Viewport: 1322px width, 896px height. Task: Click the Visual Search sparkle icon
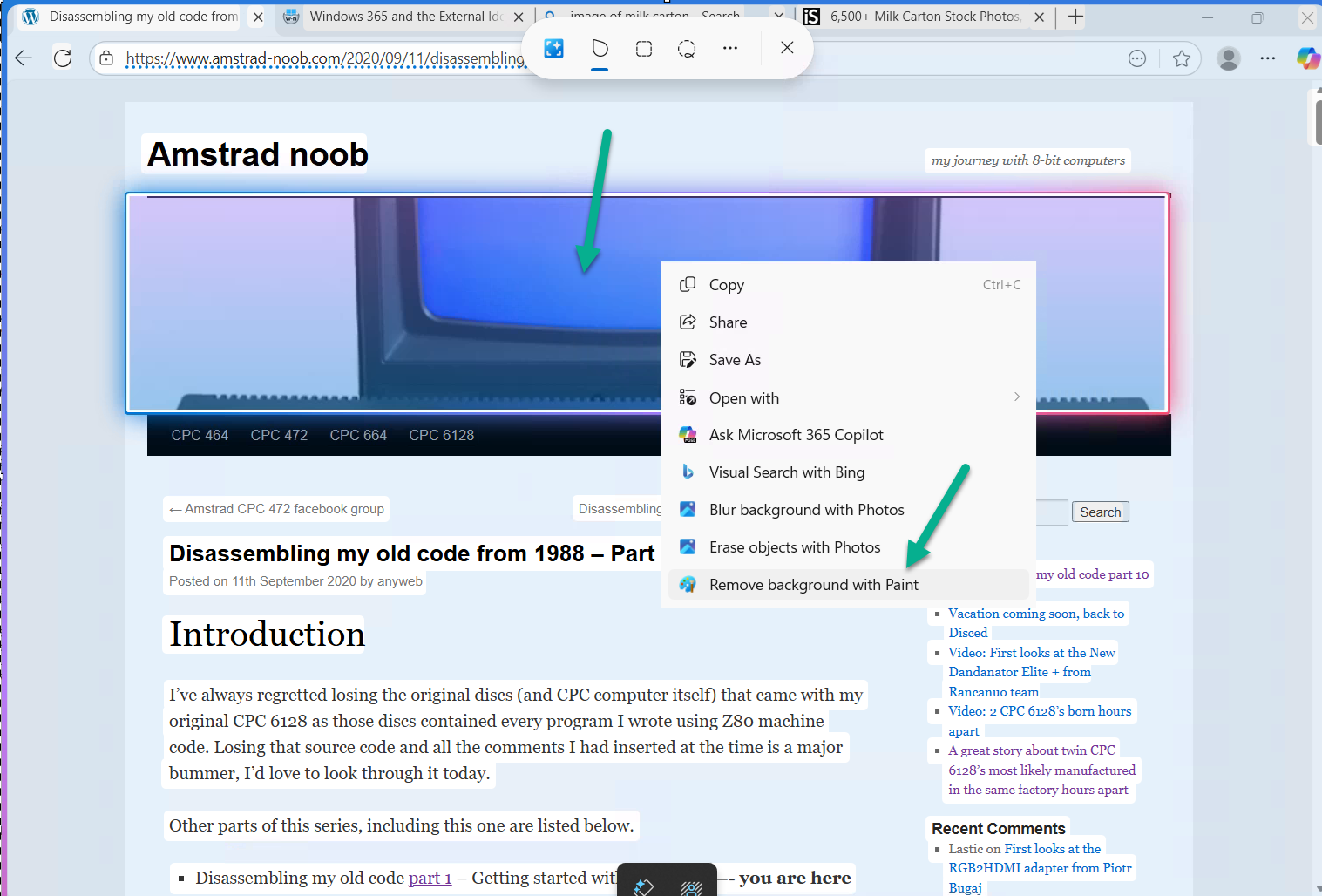(553, 48)
